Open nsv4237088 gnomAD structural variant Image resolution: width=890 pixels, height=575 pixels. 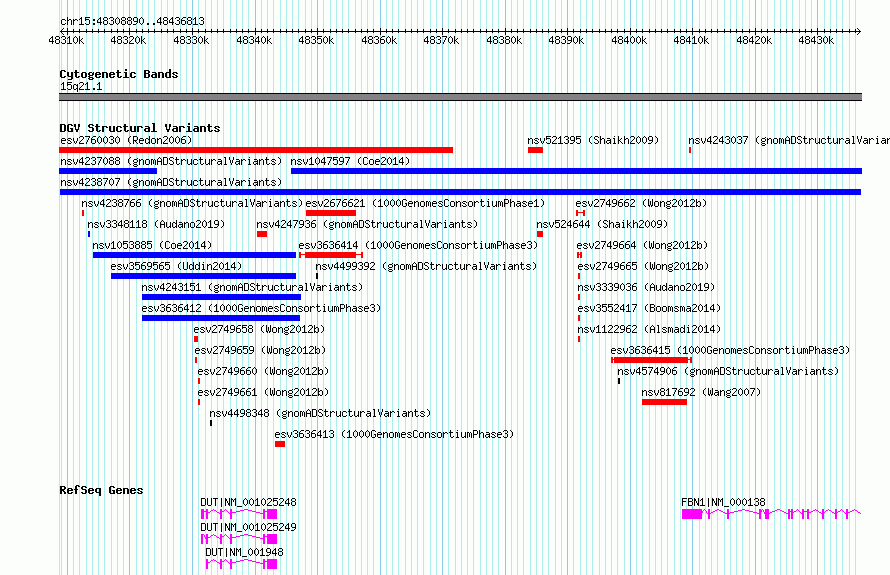[x=171, y=161]
